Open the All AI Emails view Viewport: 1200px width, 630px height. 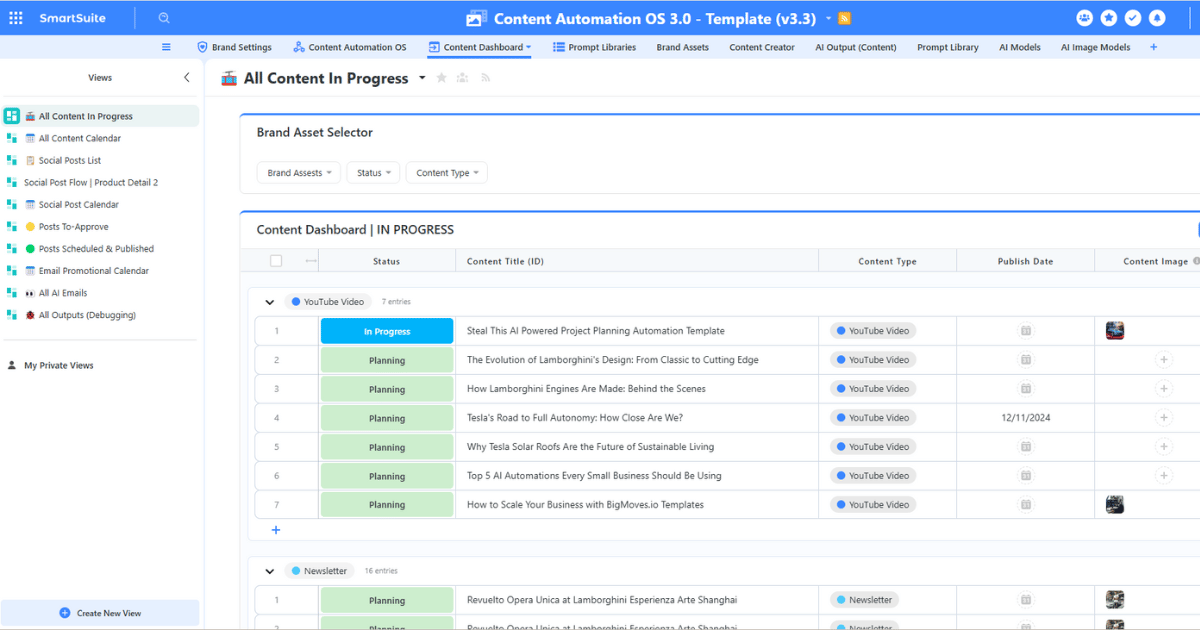(100, 293)
